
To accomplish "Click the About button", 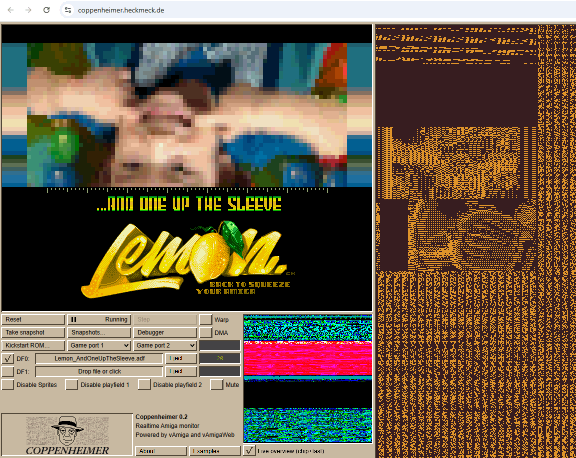I will (x=161, y=451).
